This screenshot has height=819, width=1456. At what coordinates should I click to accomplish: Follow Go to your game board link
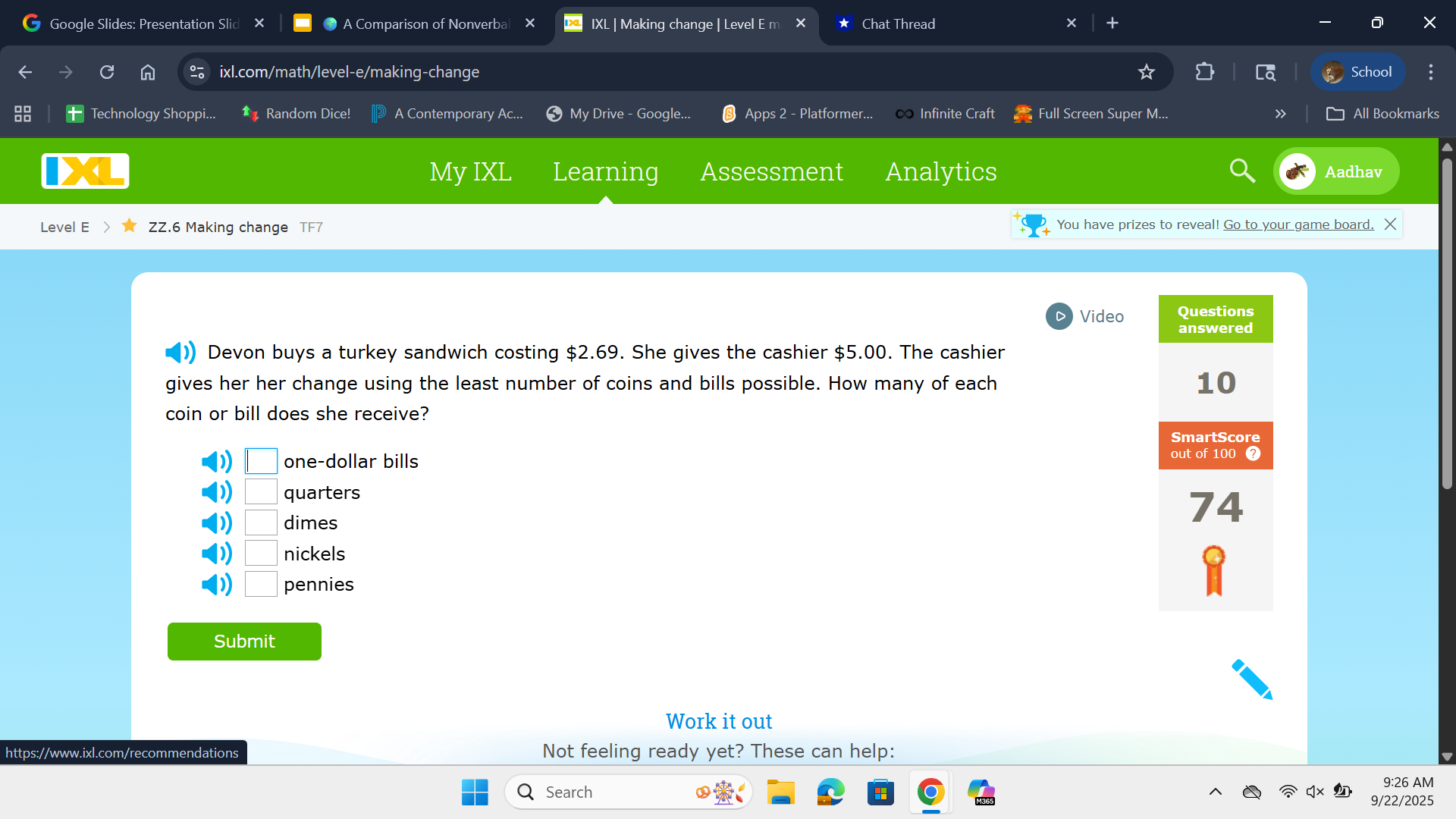click(1298, 224)
